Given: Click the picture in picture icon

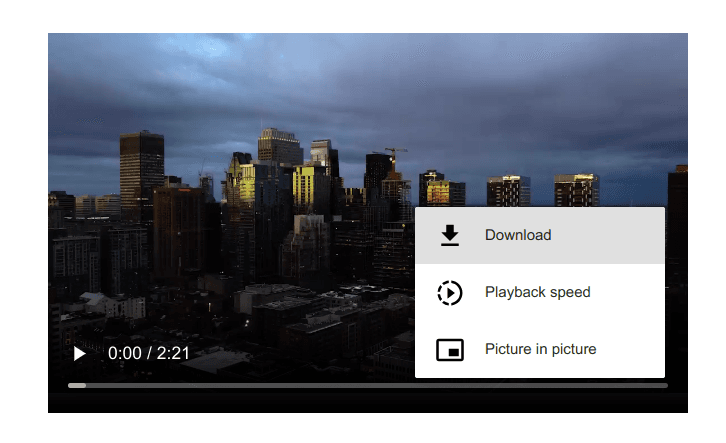Looking at the screenshot, I should point(450,350).
